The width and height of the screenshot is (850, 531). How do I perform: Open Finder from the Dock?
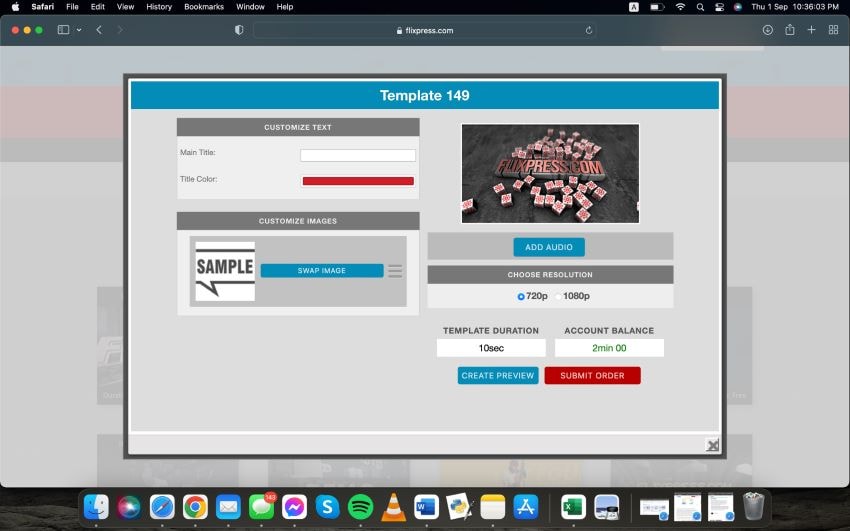96,508
